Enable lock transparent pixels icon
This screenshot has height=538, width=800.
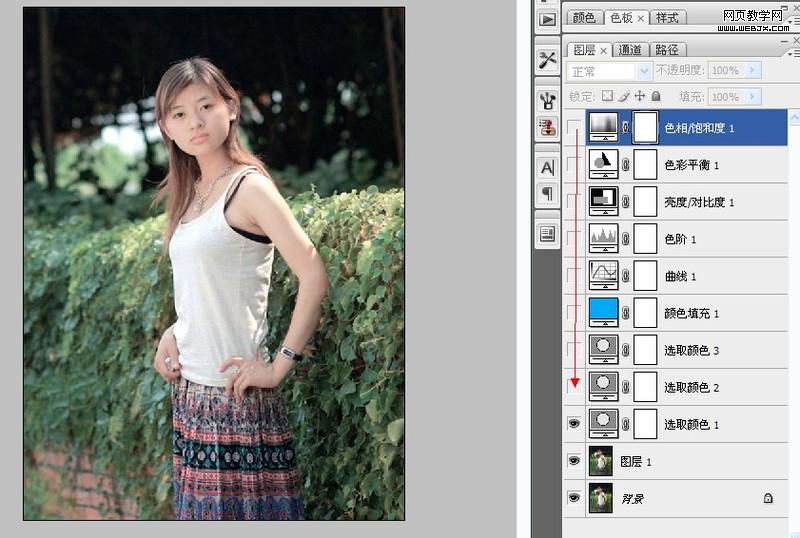point(607,96)
